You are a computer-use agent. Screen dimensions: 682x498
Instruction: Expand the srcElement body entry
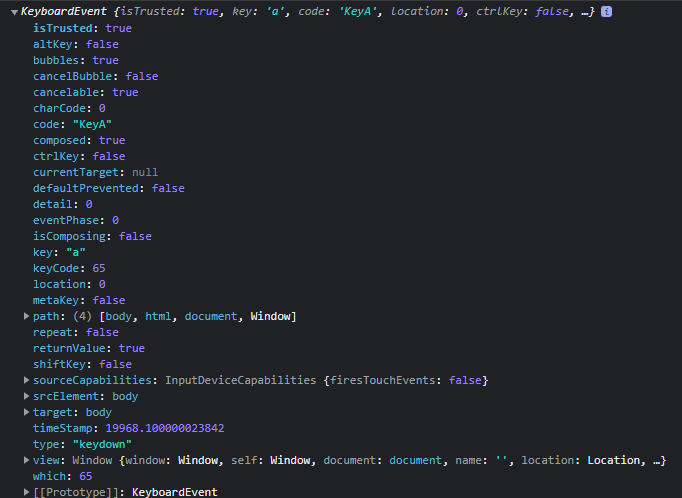26,396
